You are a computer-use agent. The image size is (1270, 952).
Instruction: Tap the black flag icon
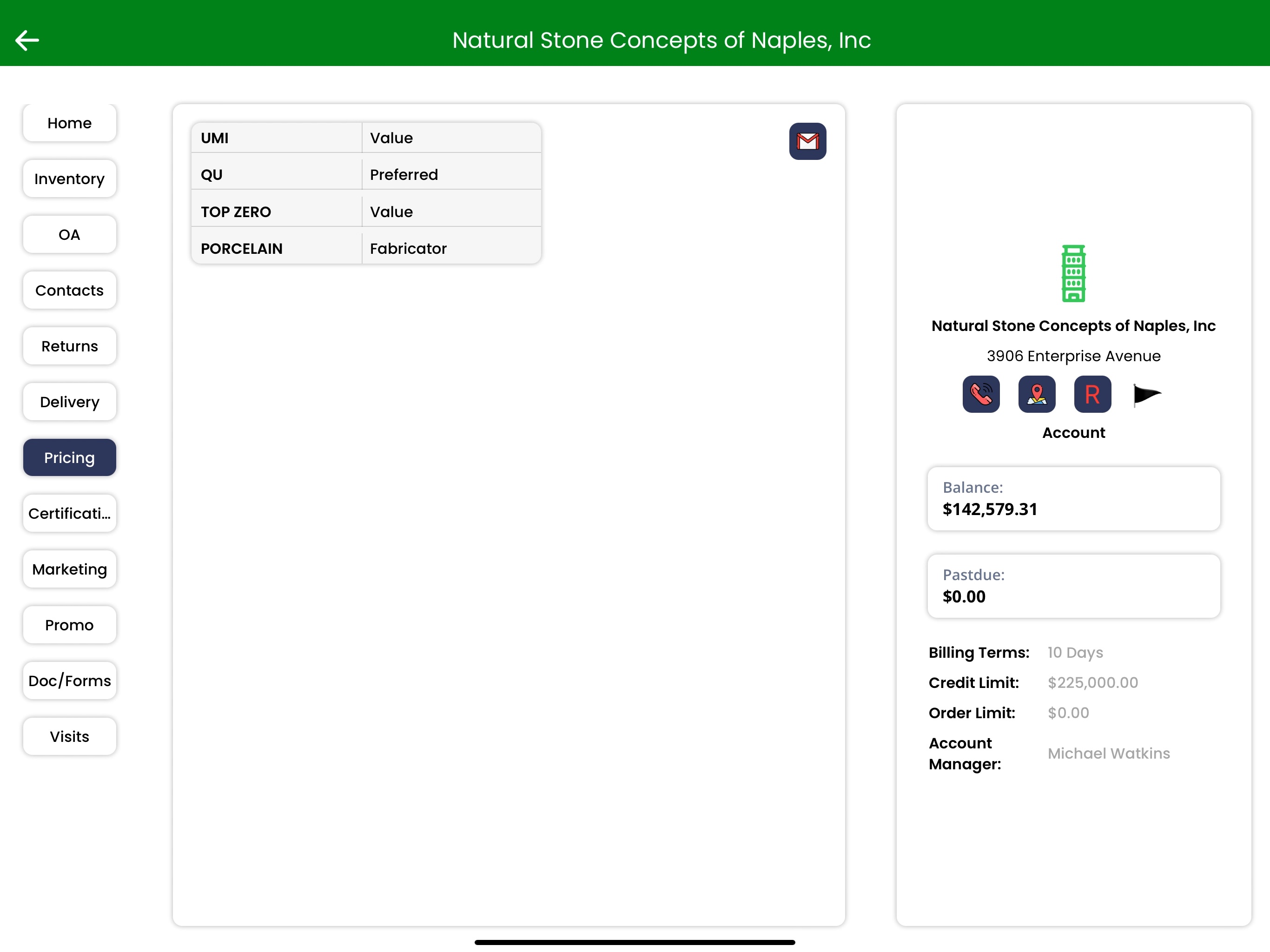1146,395
